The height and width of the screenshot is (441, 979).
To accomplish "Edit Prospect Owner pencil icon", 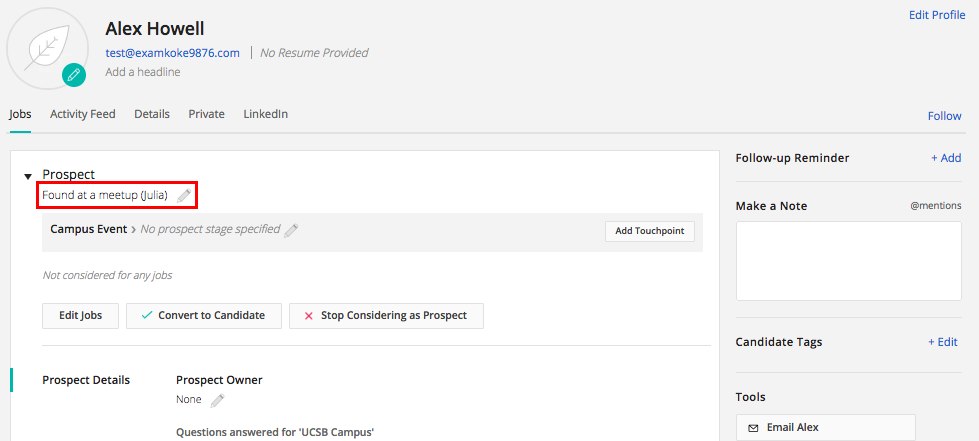I will [x=217, y=400].
